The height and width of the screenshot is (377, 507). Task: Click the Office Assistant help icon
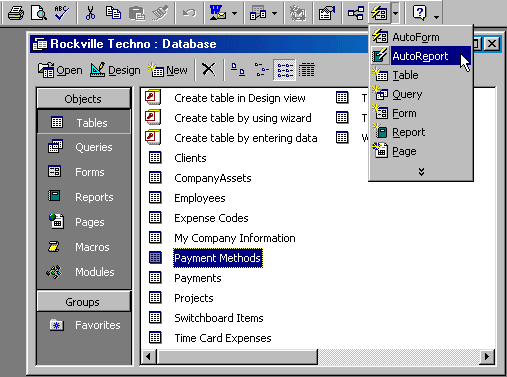coord(420,14)
